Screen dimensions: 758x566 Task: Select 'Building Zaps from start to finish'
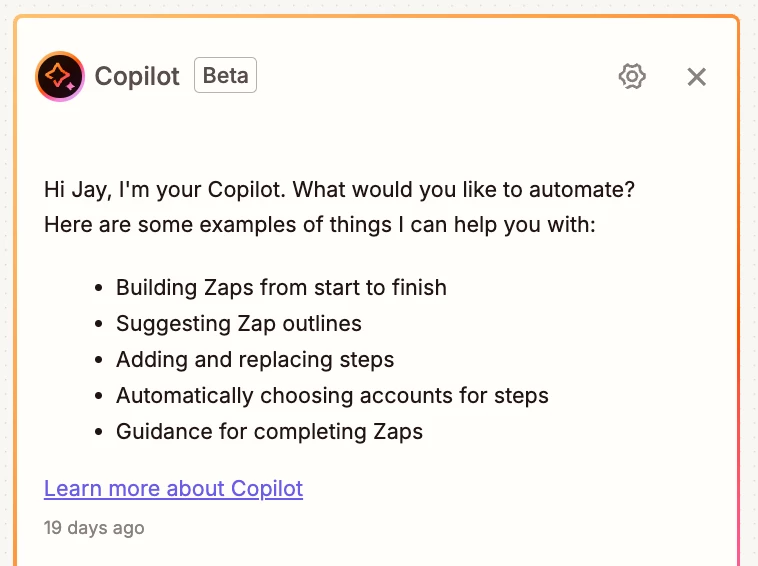(281, 288)
